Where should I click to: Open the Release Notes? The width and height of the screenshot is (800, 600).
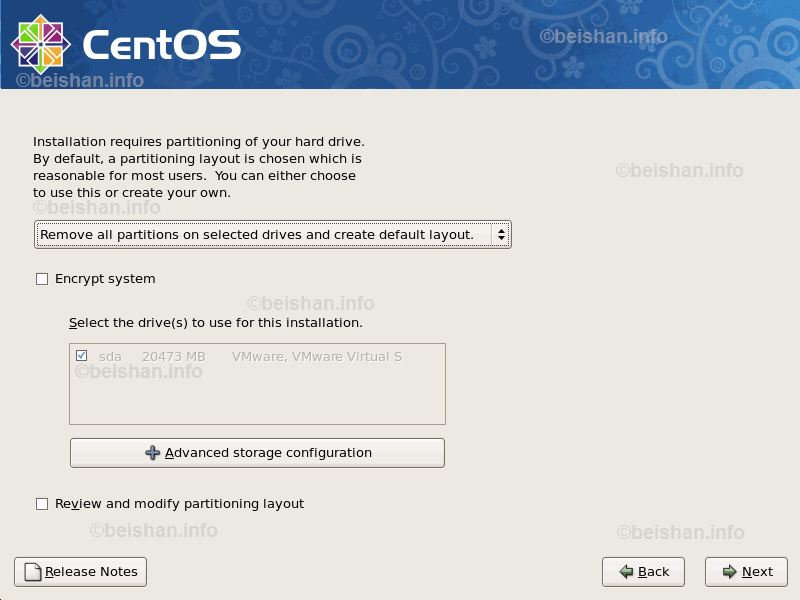80,572
